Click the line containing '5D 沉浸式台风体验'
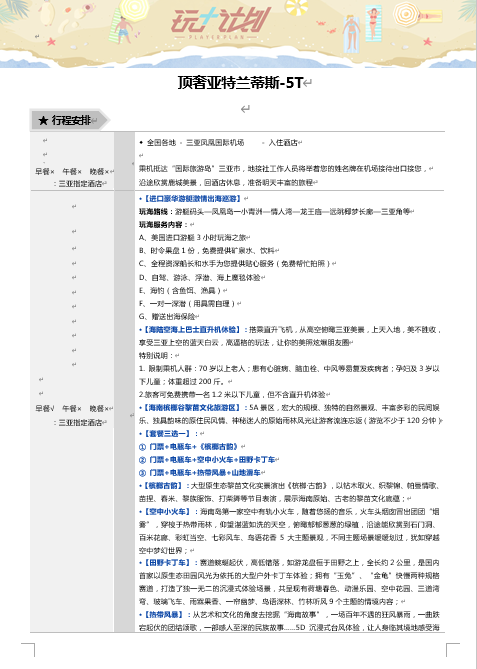 pyautogui.click(x=289, y=628)
